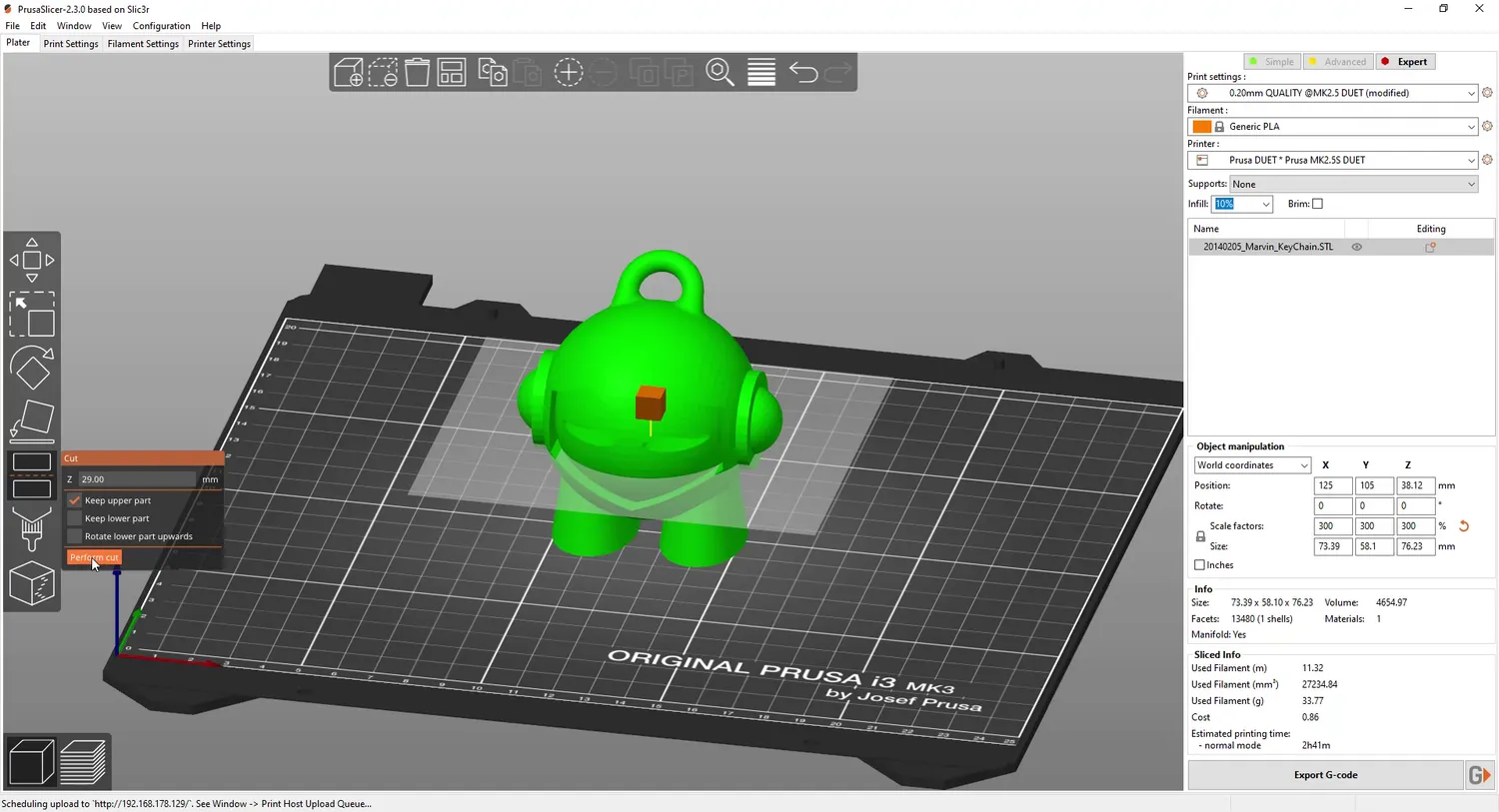This screenshot has width=1499, height=812.
Task: Switch to 3D editor view
Action: [x=31, y=762]
